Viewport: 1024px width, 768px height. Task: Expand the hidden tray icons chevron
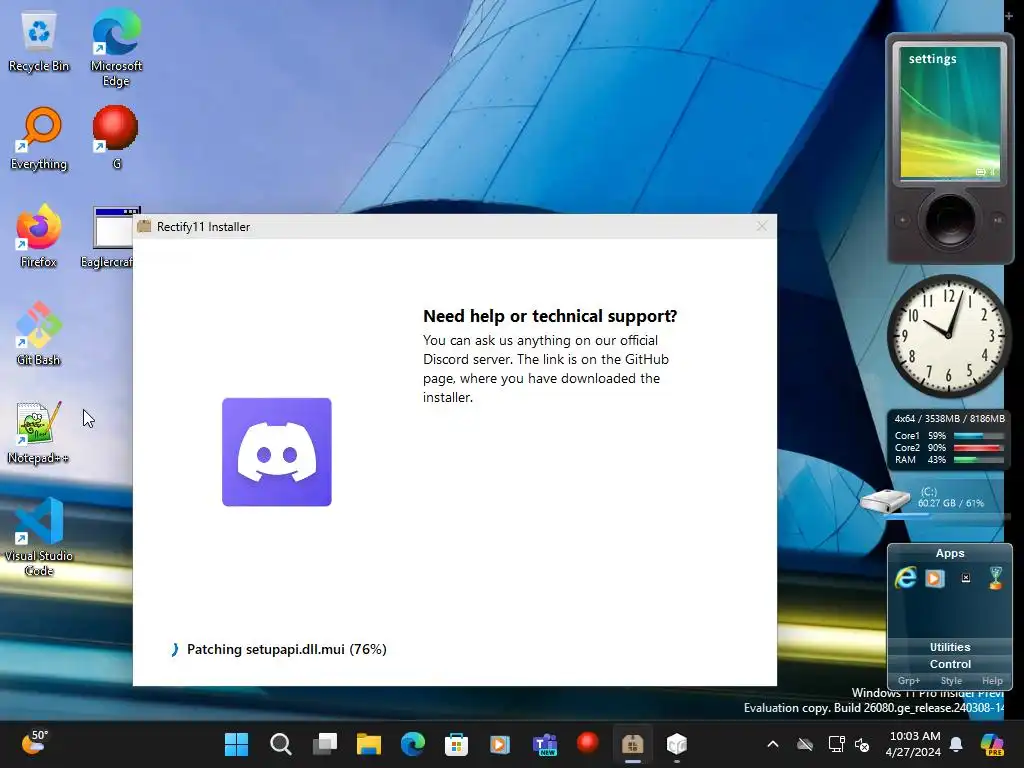pos(773,744)
